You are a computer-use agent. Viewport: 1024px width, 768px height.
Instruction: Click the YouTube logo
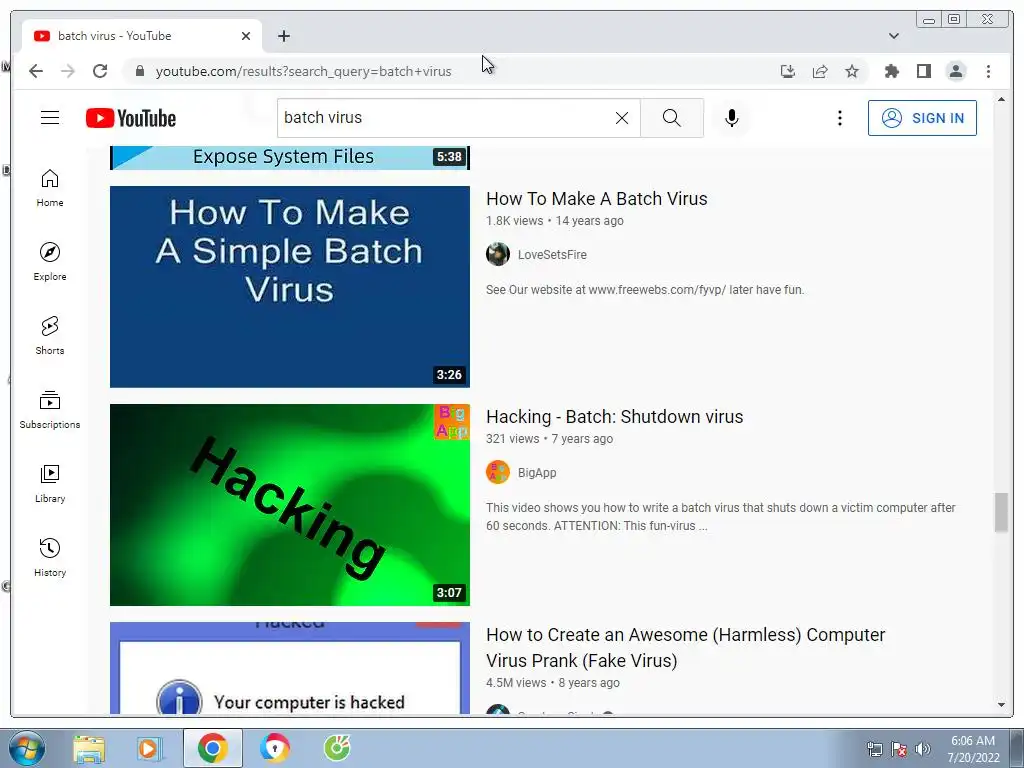[x=131, y=118]
